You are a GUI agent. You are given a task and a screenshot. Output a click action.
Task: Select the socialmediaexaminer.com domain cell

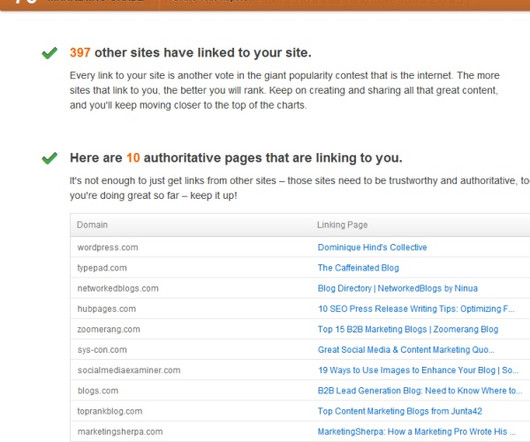click(129, 370)
